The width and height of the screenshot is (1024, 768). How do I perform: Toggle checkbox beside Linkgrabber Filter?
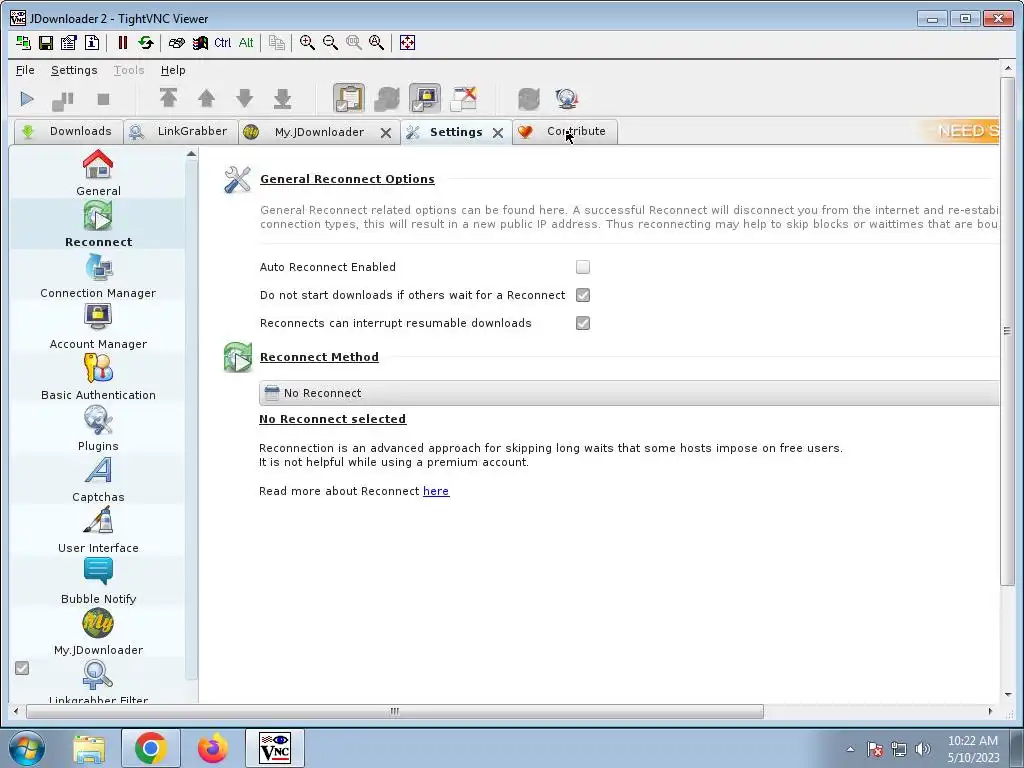[x=22, y=668]
